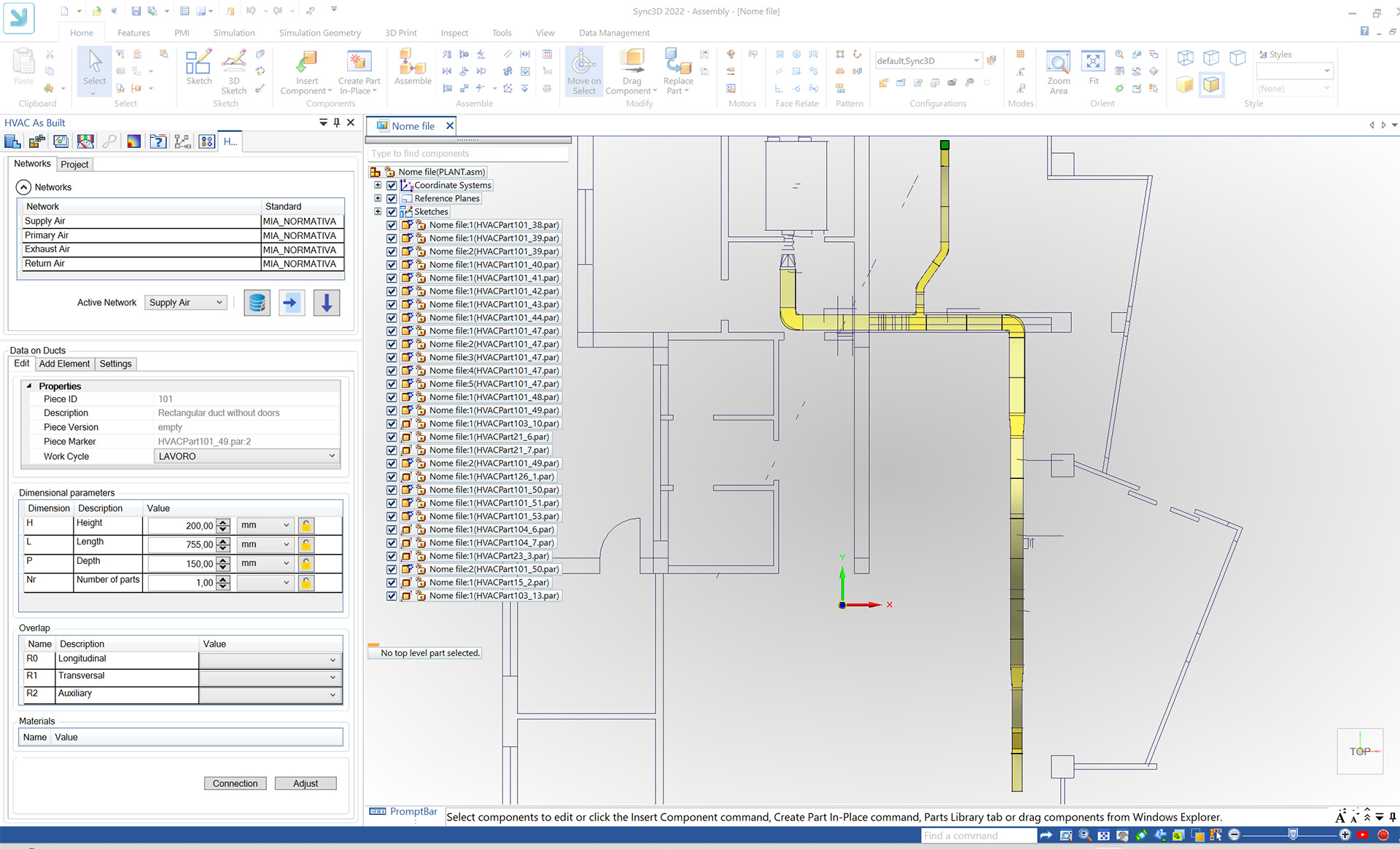The height and width of the screenshot is (849, 1400).
Task: Uncheck Coordinate Systems visibility checkbox
Action: 392,185
